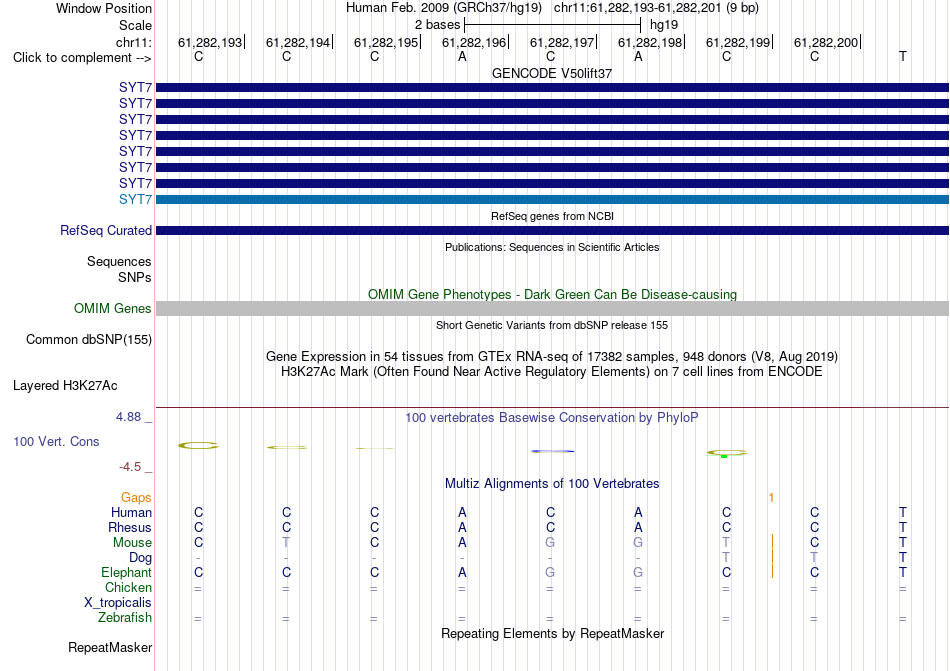Screen dimensions: 950x671
Task: Click the 4.88 PhyloP upper scale value
Action: (x=128, y=417)
